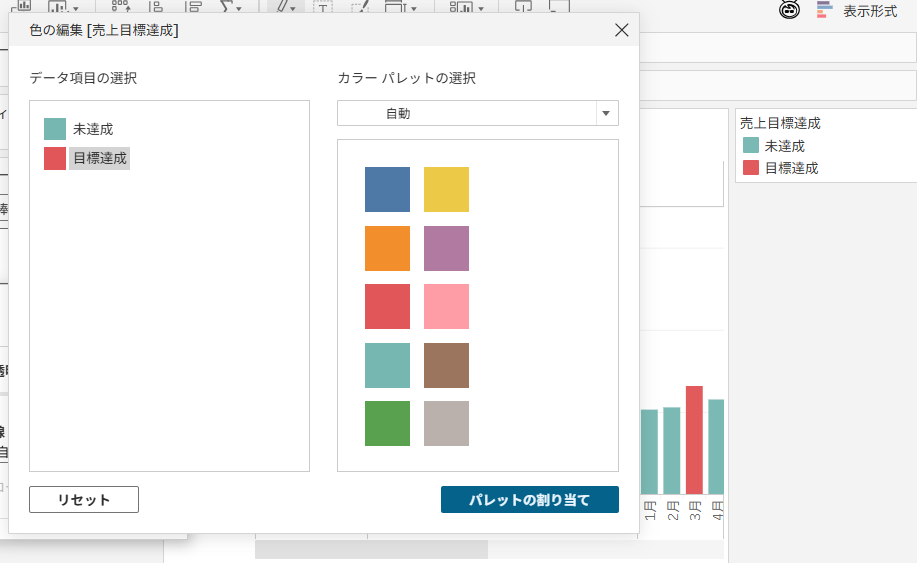Select the 未達成 data item
917x563 pixels.
[x=92, y=129]
